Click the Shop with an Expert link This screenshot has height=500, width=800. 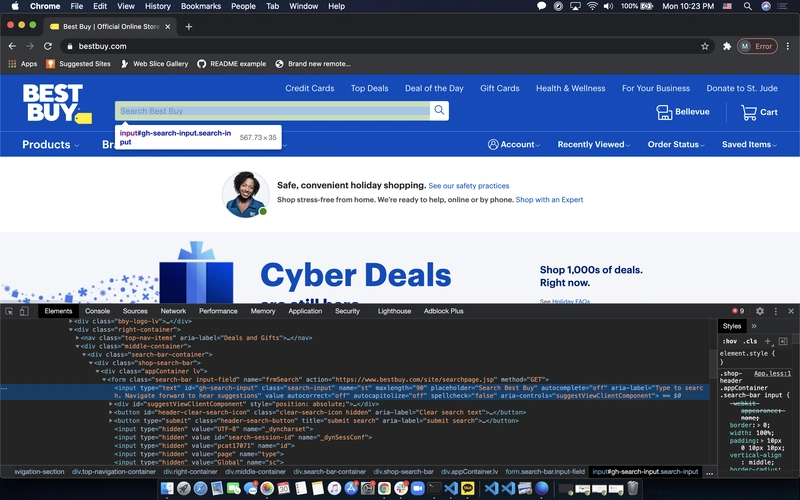click(549, 199)
